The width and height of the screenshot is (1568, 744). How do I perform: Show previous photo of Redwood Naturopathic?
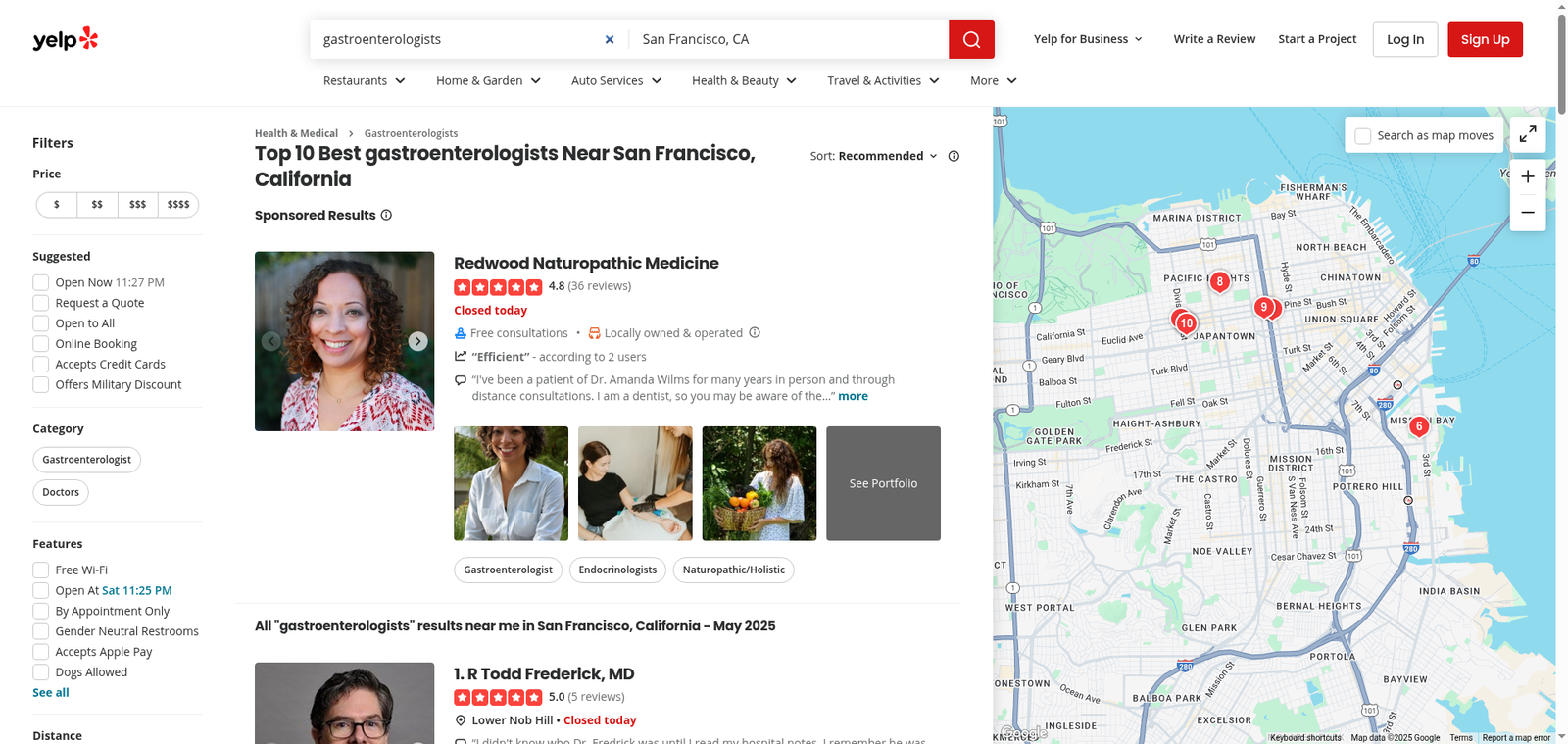[271, 341]
